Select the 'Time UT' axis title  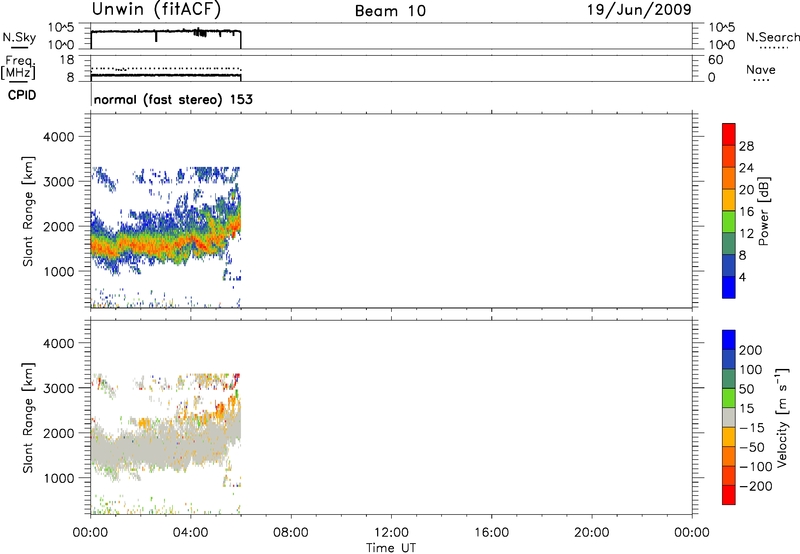pos(391,548)
